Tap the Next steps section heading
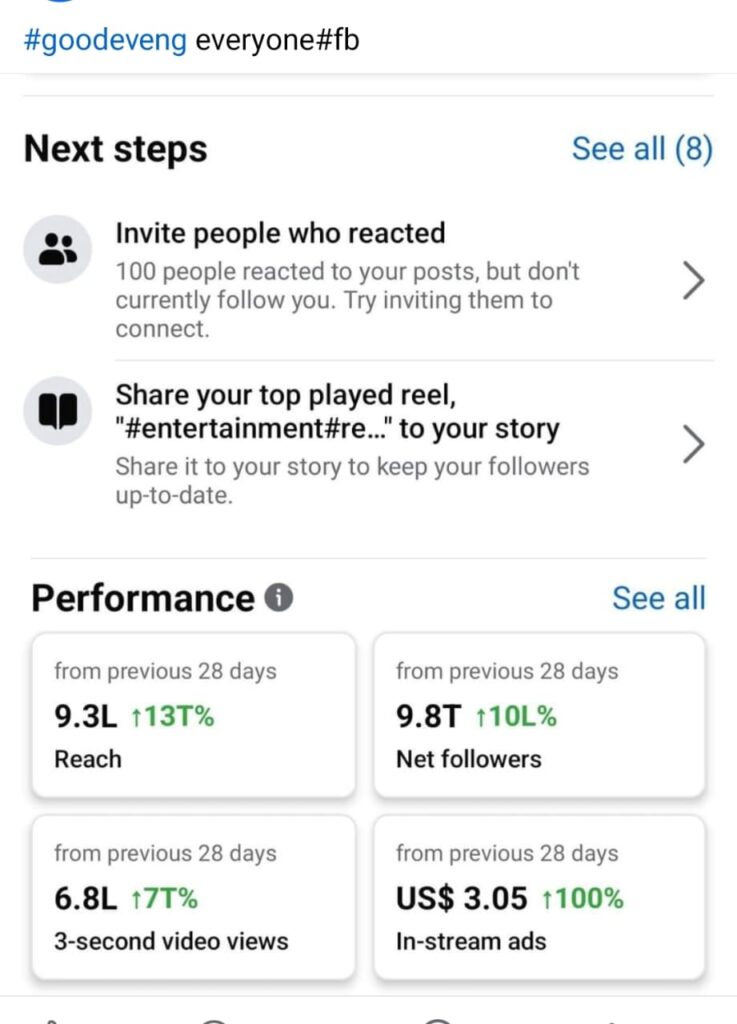Image resolution: width=737 pixels, height=1024 pixels. coord(115,149)
